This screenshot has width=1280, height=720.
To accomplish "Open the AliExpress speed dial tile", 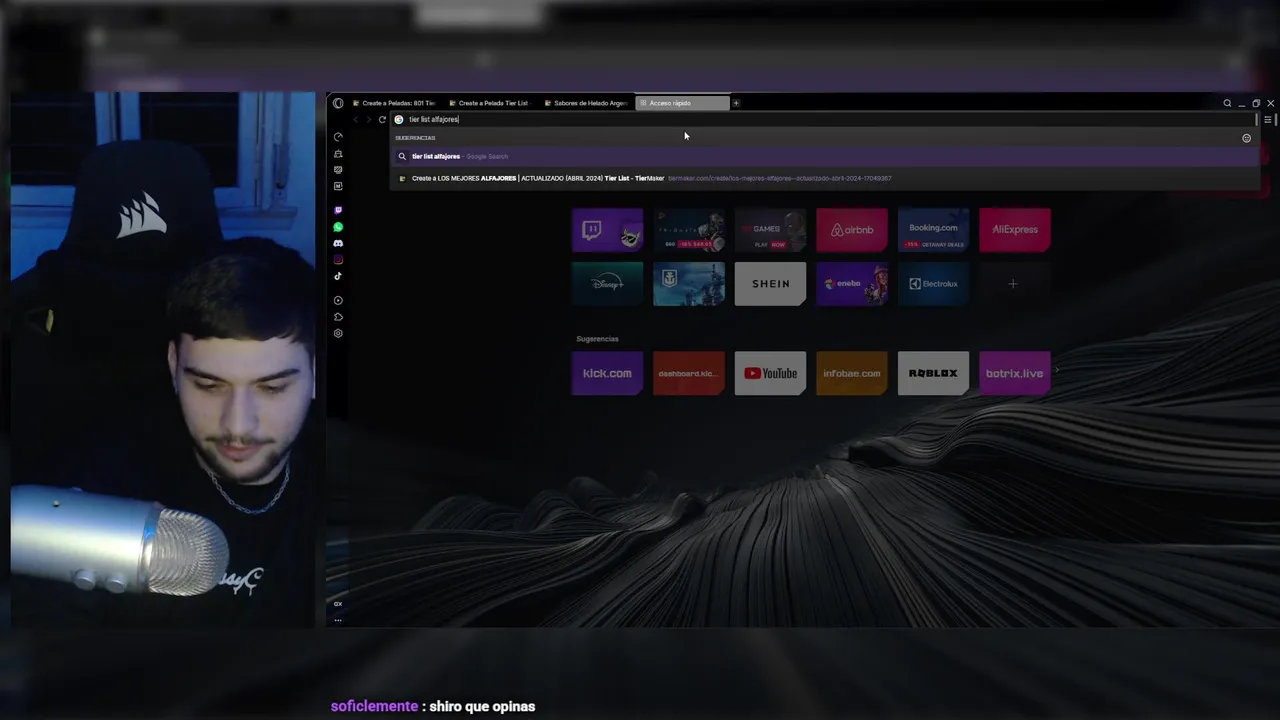I will (x=1015, y=229).
